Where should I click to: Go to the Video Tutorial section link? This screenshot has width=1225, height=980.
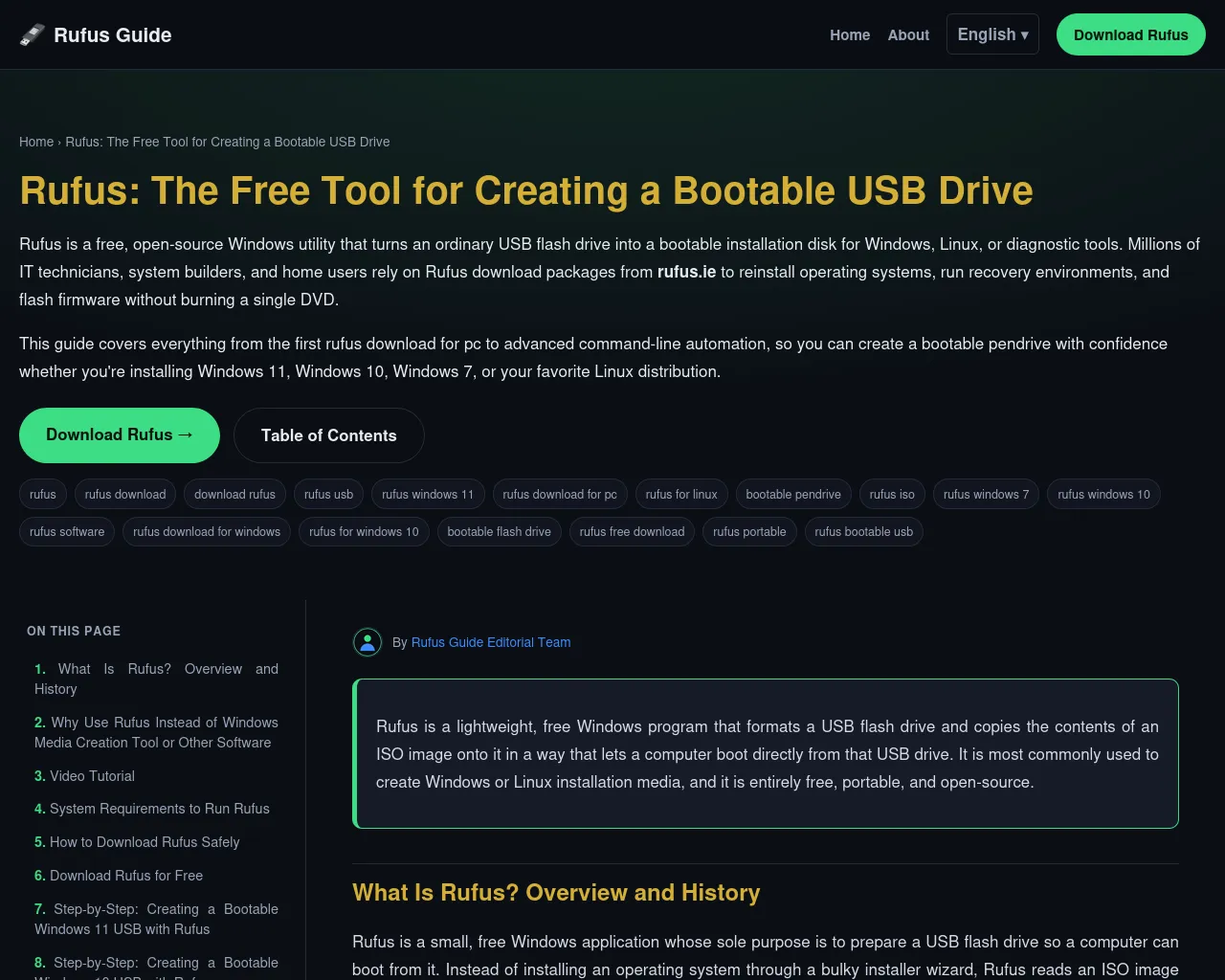[84, 776]
